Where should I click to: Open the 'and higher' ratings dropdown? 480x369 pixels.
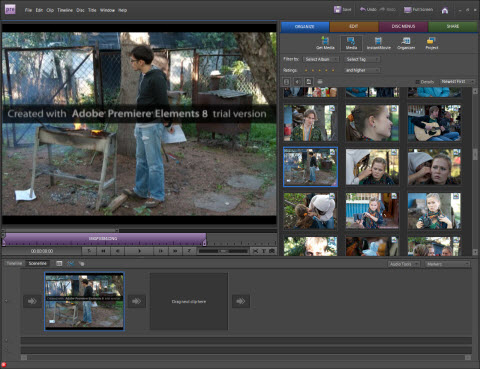click(x=362, y=70)
